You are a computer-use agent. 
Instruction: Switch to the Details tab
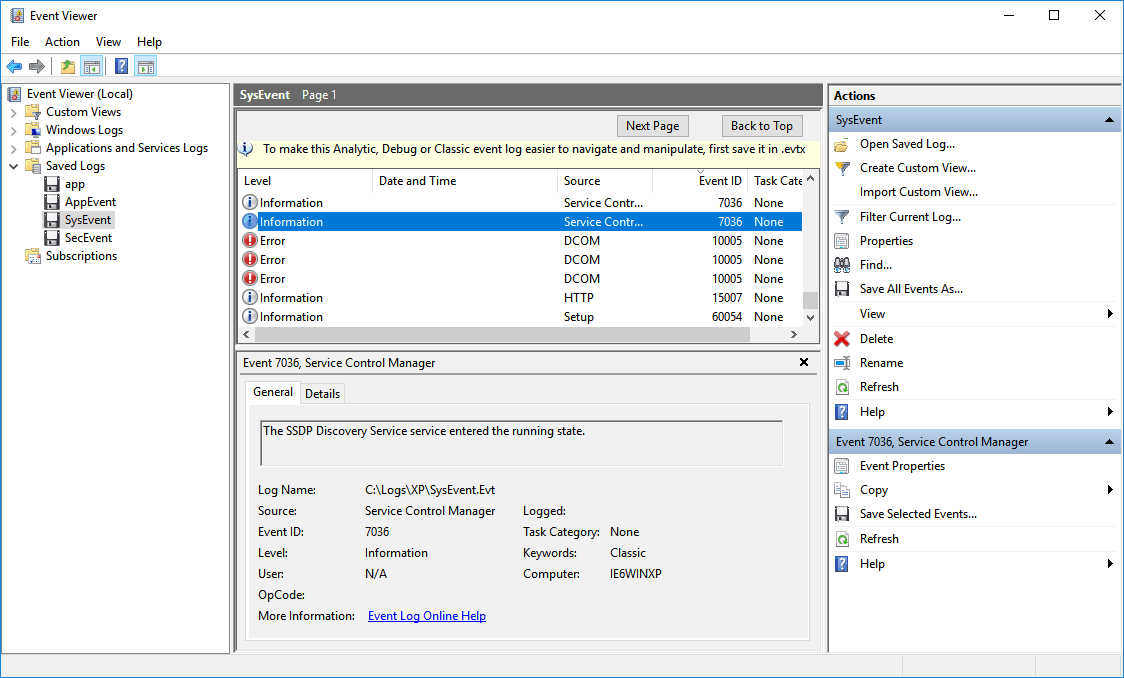click(323, 393)
